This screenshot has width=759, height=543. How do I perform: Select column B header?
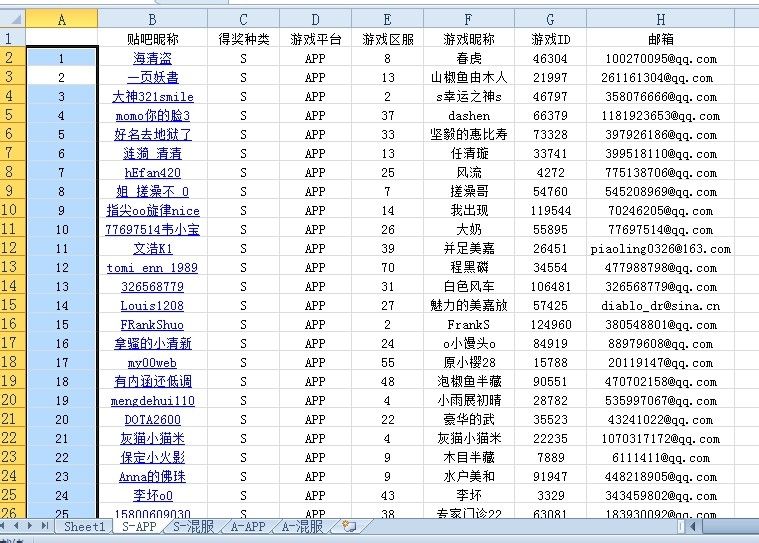(152, 19)
